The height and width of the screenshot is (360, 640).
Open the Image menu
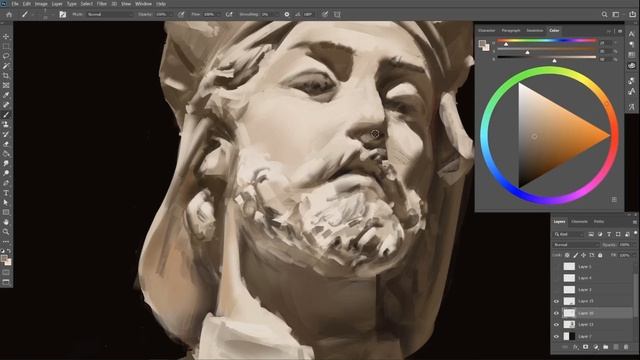[41, 4]
